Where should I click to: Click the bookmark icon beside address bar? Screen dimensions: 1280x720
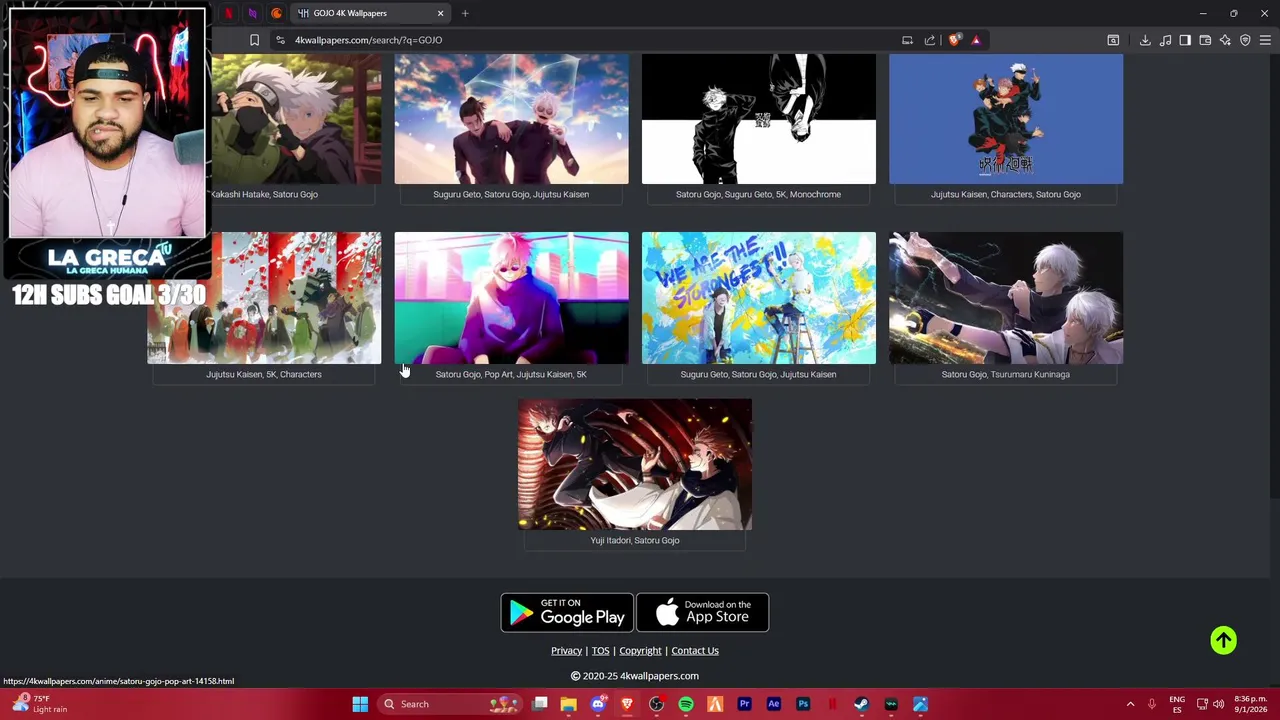point(254,40)
